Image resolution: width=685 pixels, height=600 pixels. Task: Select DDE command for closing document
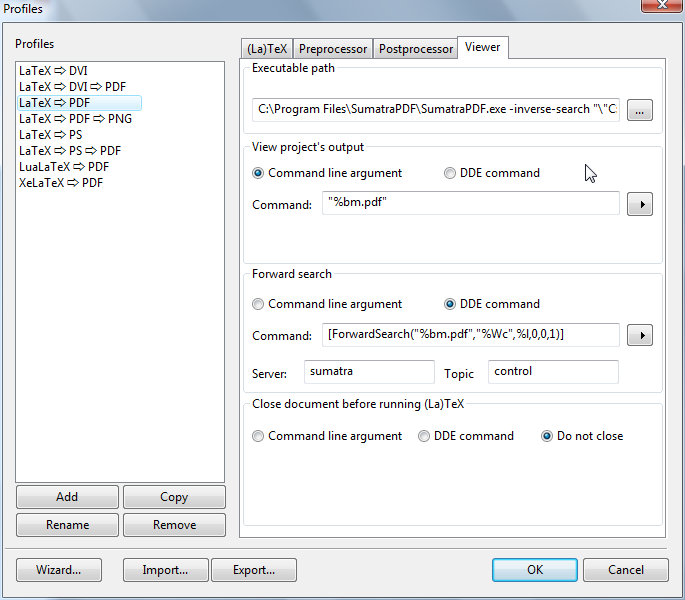466,436
